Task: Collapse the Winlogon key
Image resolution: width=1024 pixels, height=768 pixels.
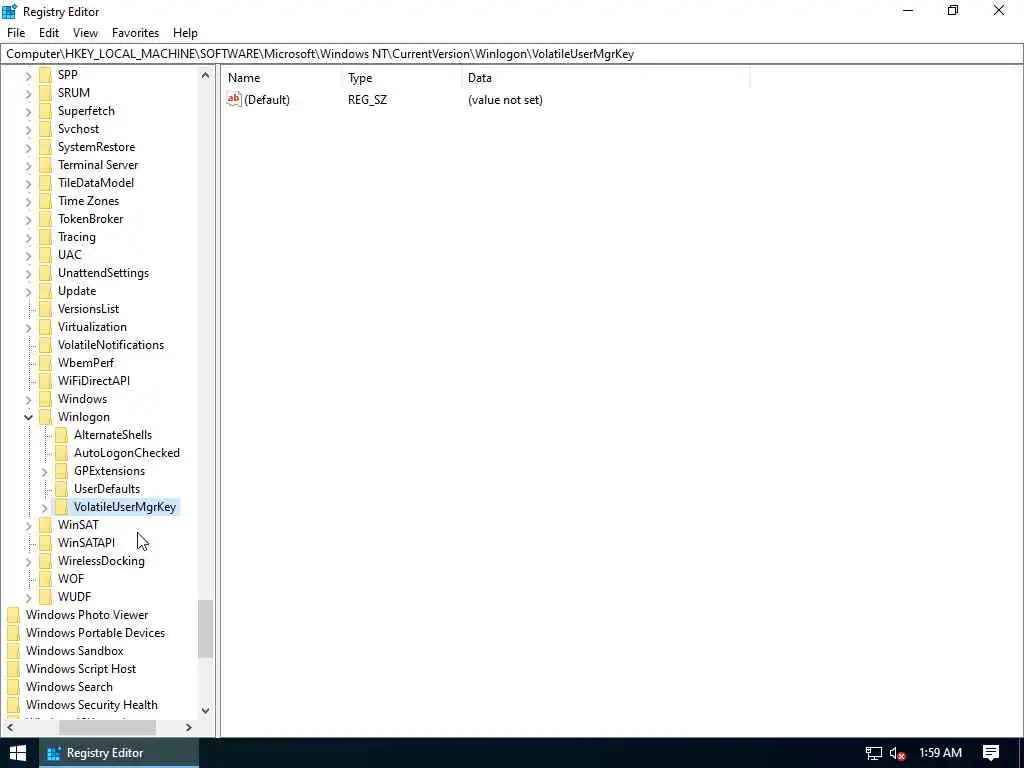Action: pyautogui.click(x=28, y=417)
